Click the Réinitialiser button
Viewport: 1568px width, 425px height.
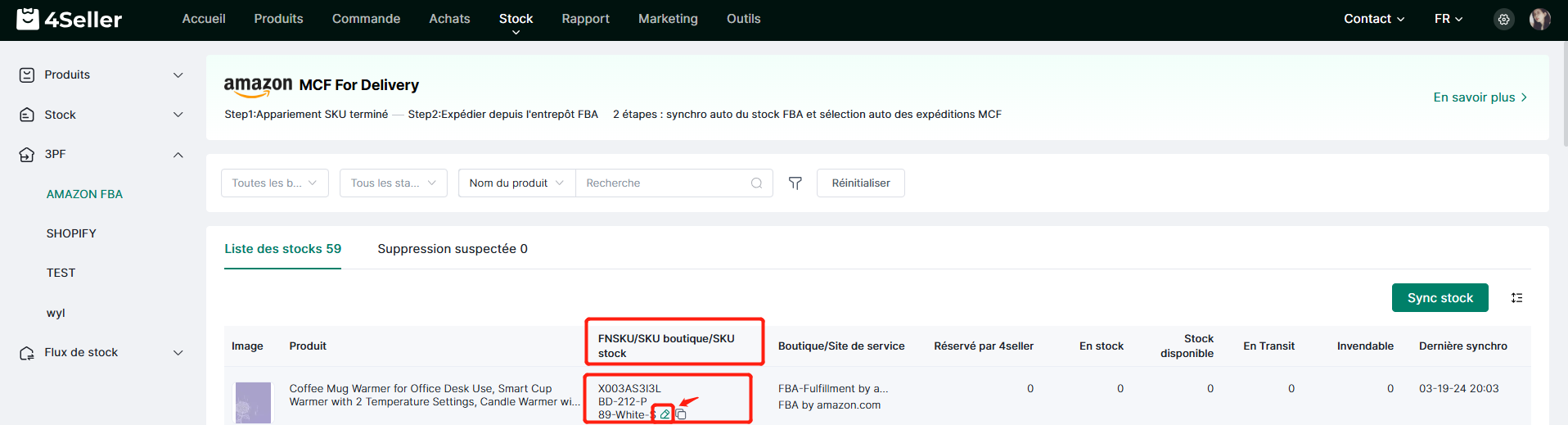pos(860,183)
